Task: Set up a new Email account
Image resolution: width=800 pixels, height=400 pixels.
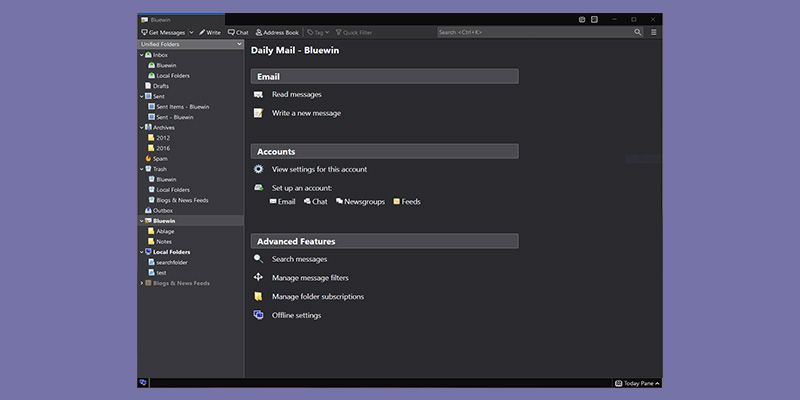Action: pyautogui.click(x=283, y=202)
